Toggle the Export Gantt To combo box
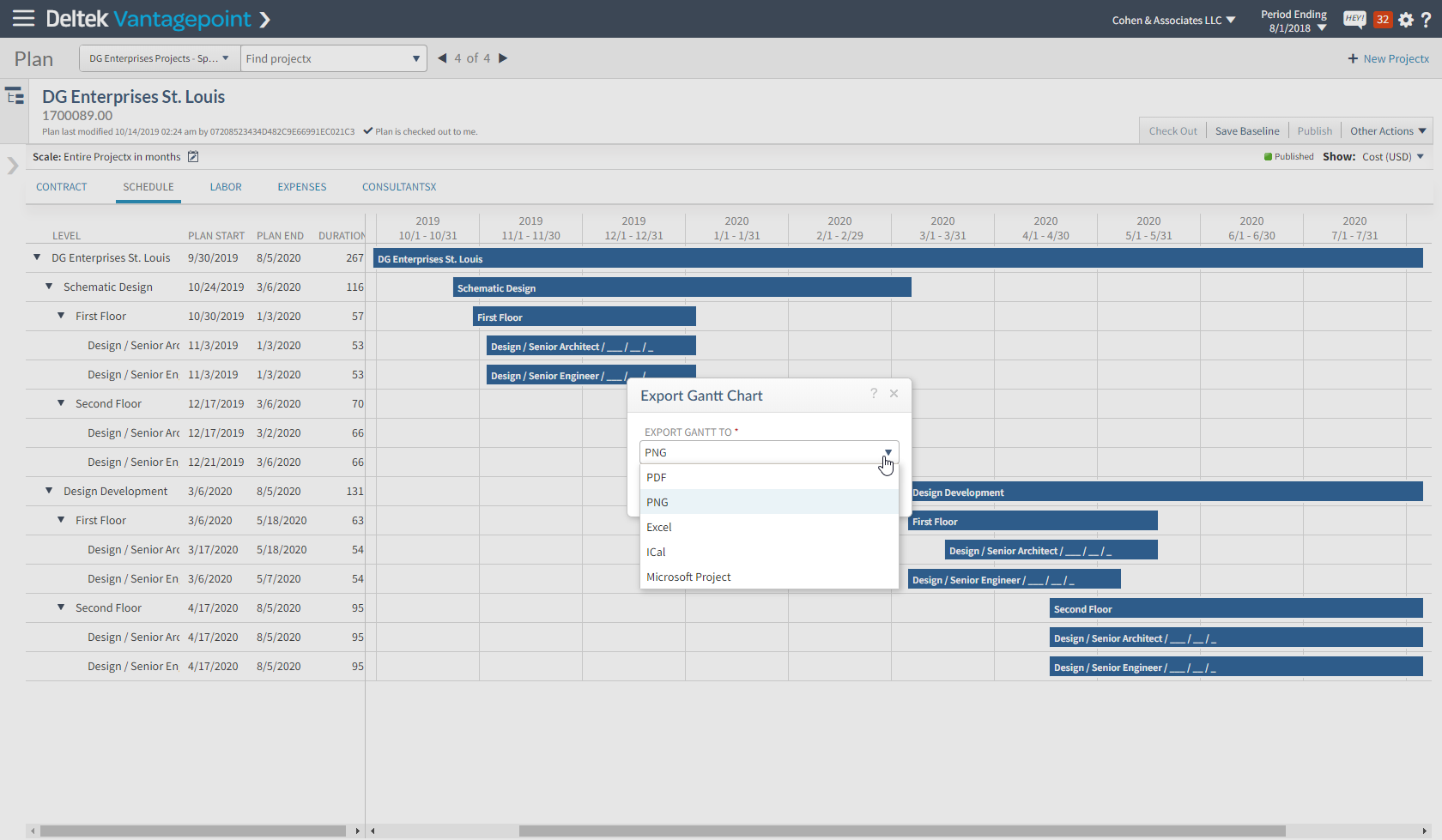The image size is (1442, 840). 769,452
